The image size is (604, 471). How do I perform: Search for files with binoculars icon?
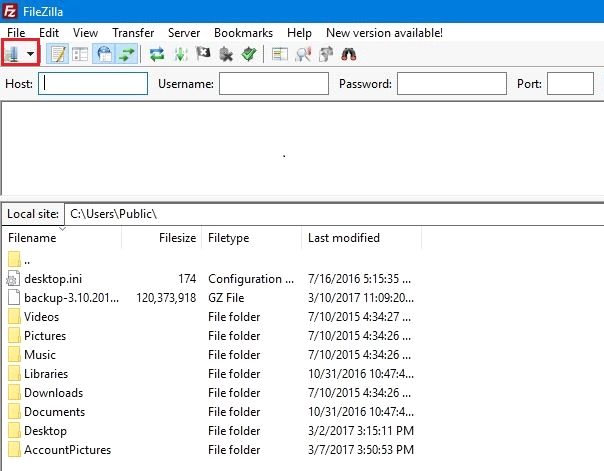tap(349, 54)
